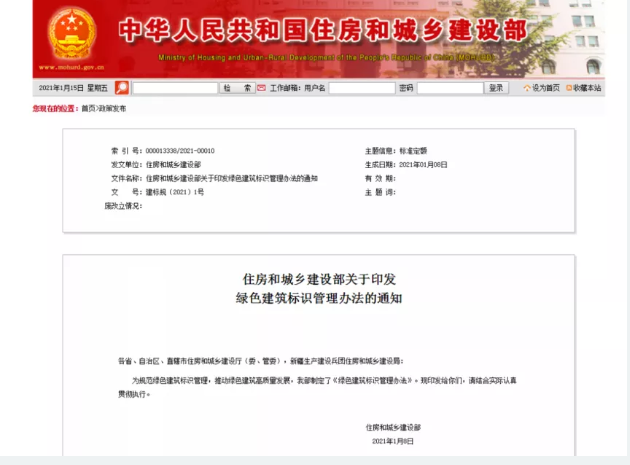The image size is (630, 465).
Task: Click the 登录 login button
Action: pos(496,88)
